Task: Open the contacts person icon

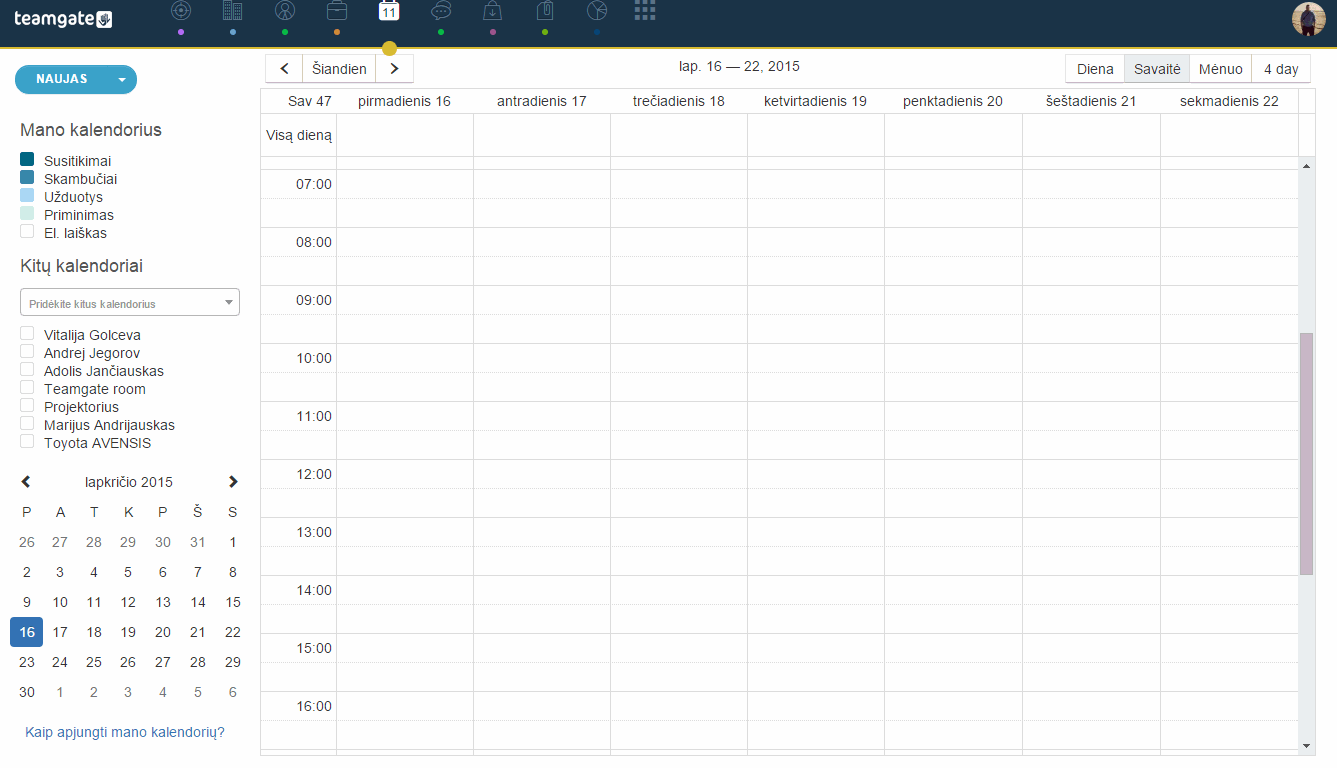Action: click(285, 11)
